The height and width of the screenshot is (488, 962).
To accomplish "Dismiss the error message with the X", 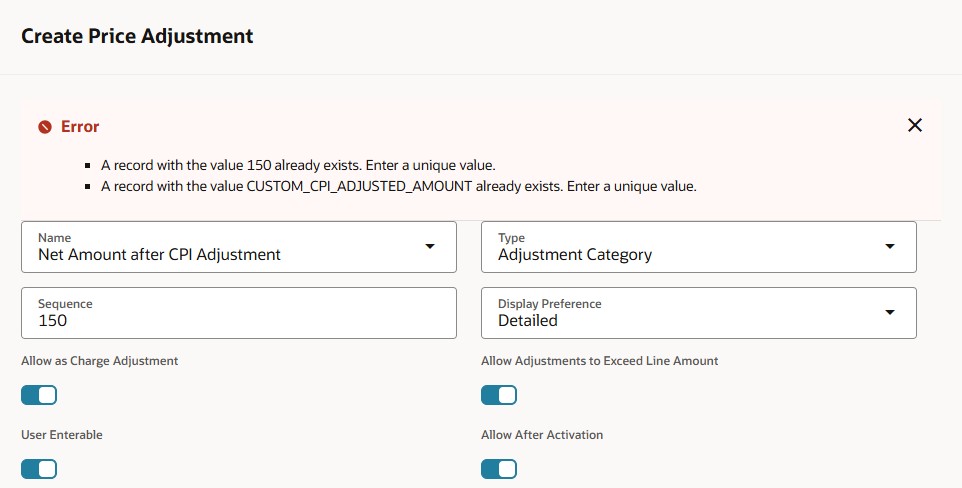I will pos(915,125).
